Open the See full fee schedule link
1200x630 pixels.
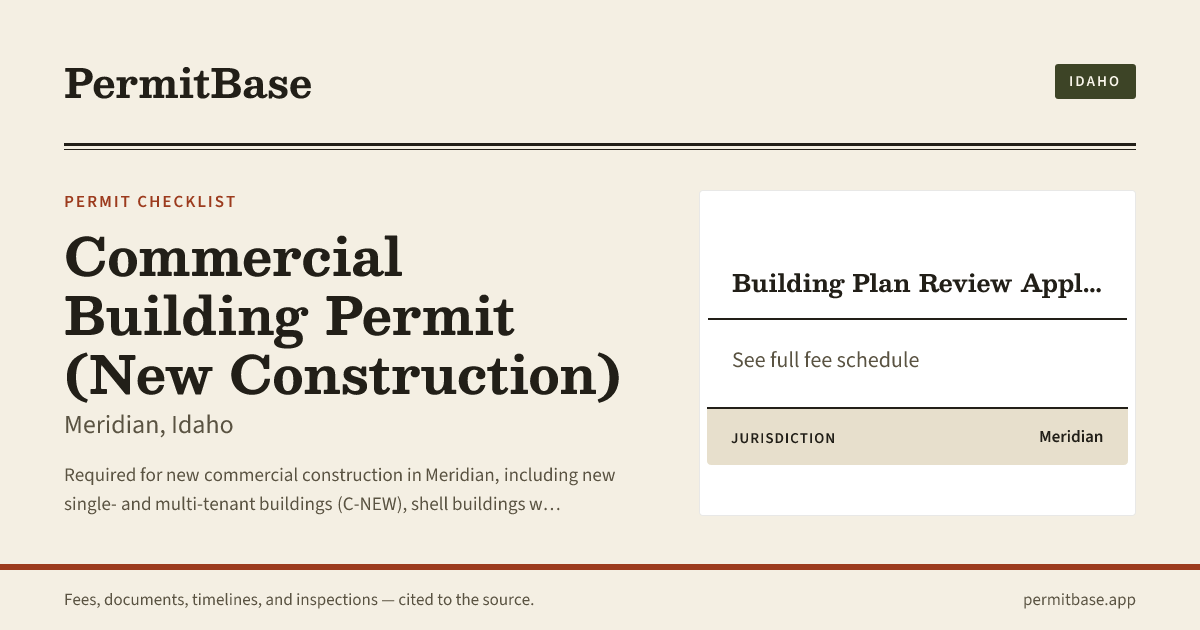825,360
